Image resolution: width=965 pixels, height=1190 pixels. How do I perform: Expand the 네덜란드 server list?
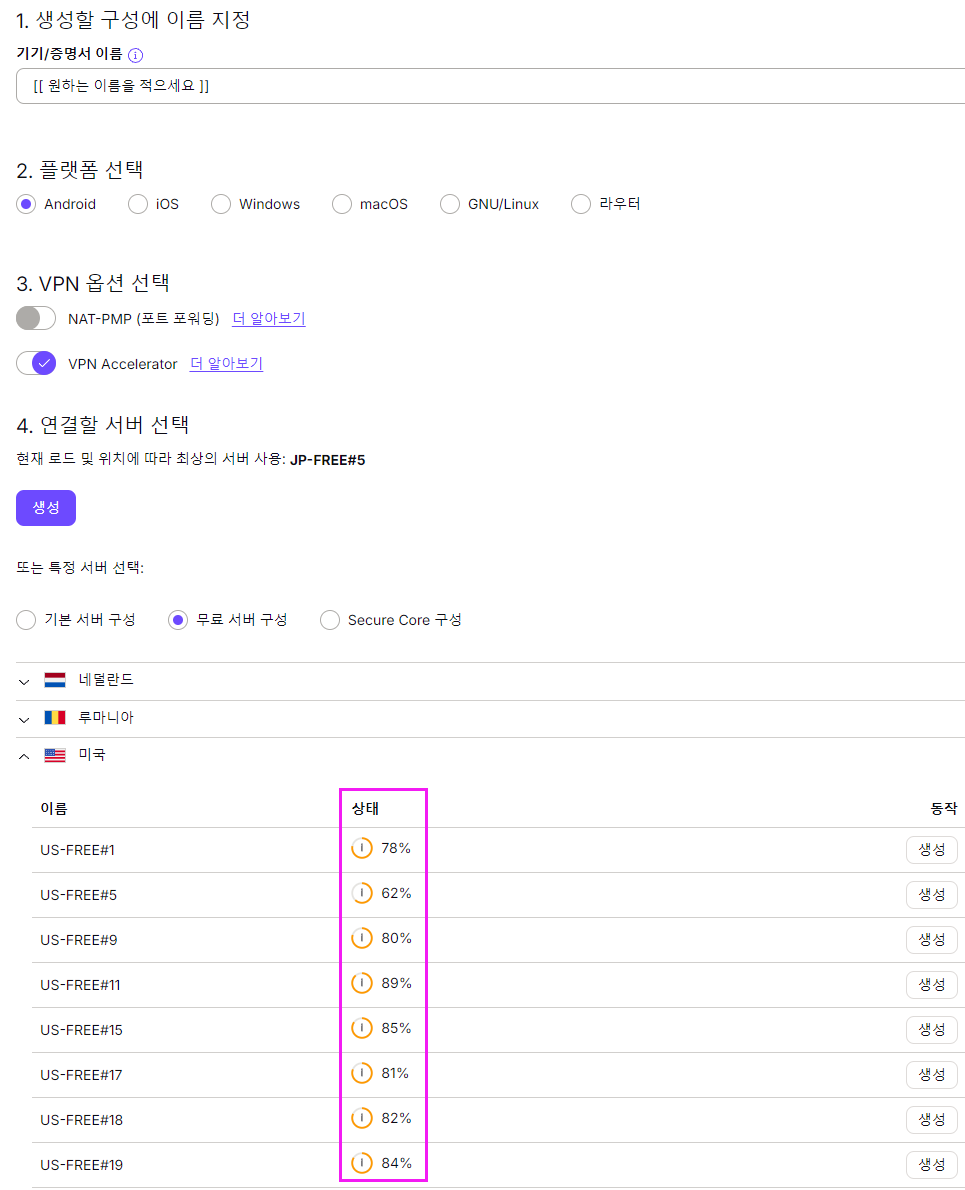(24, 682)
